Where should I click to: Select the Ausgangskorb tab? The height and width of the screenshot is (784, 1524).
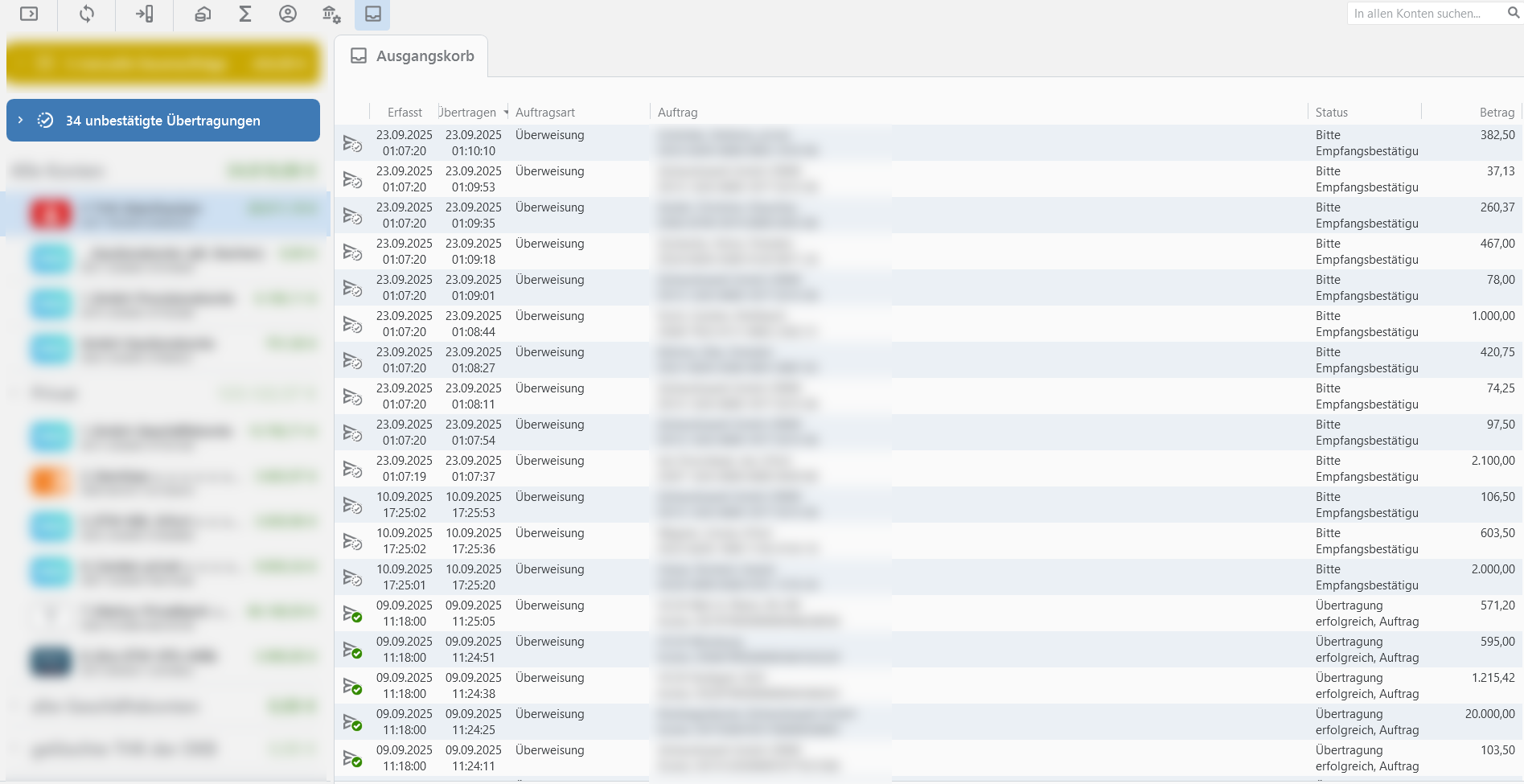tap(412, 56)
